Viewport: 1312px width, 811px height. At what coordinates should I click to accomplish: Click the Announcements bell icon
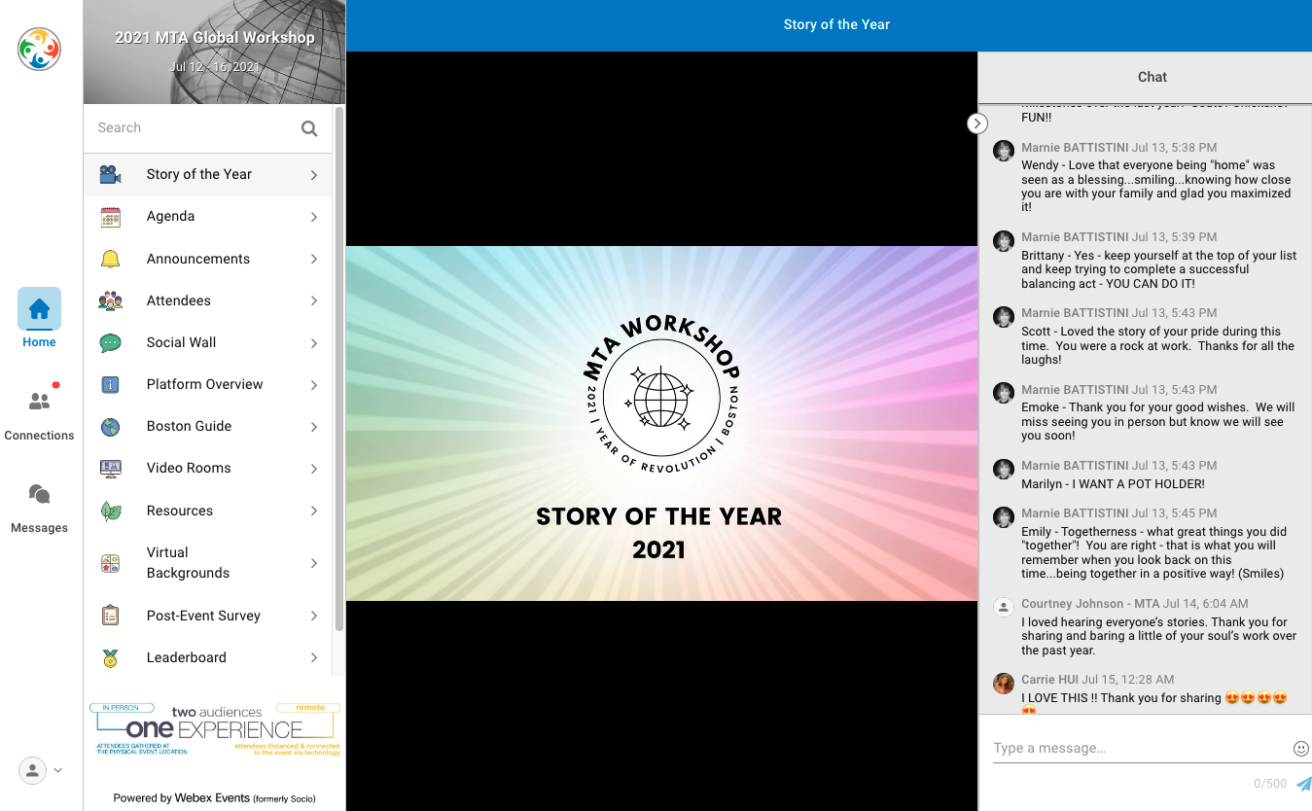(x=110, y=259)
